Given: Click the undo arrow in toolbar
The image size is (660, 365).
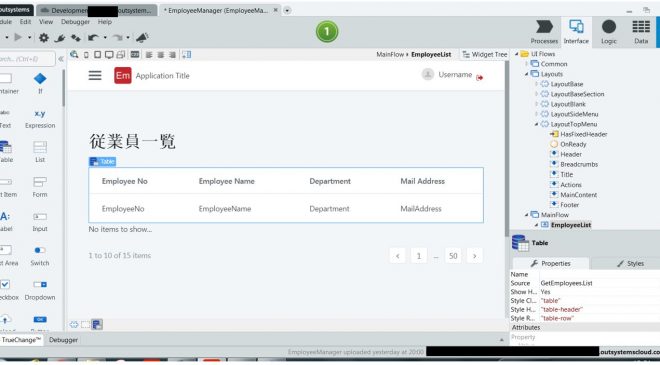Looking at the screenshot, I should 93,38.
